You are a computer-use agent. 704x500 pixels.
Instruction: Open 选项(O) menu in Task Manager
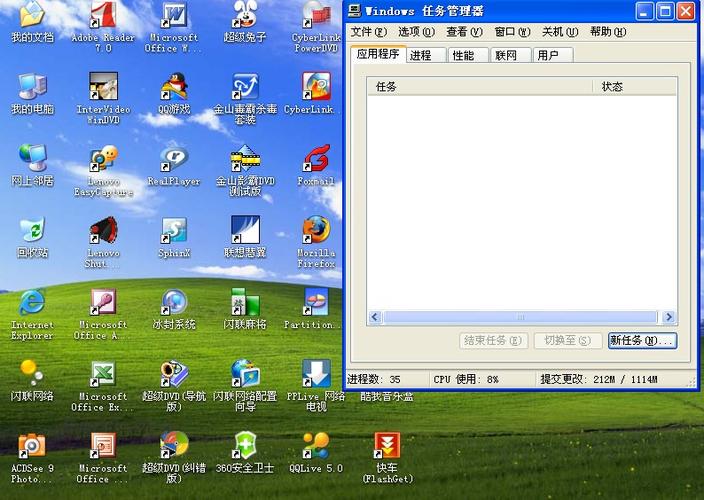pyautogui.click(x=416, y=32)
